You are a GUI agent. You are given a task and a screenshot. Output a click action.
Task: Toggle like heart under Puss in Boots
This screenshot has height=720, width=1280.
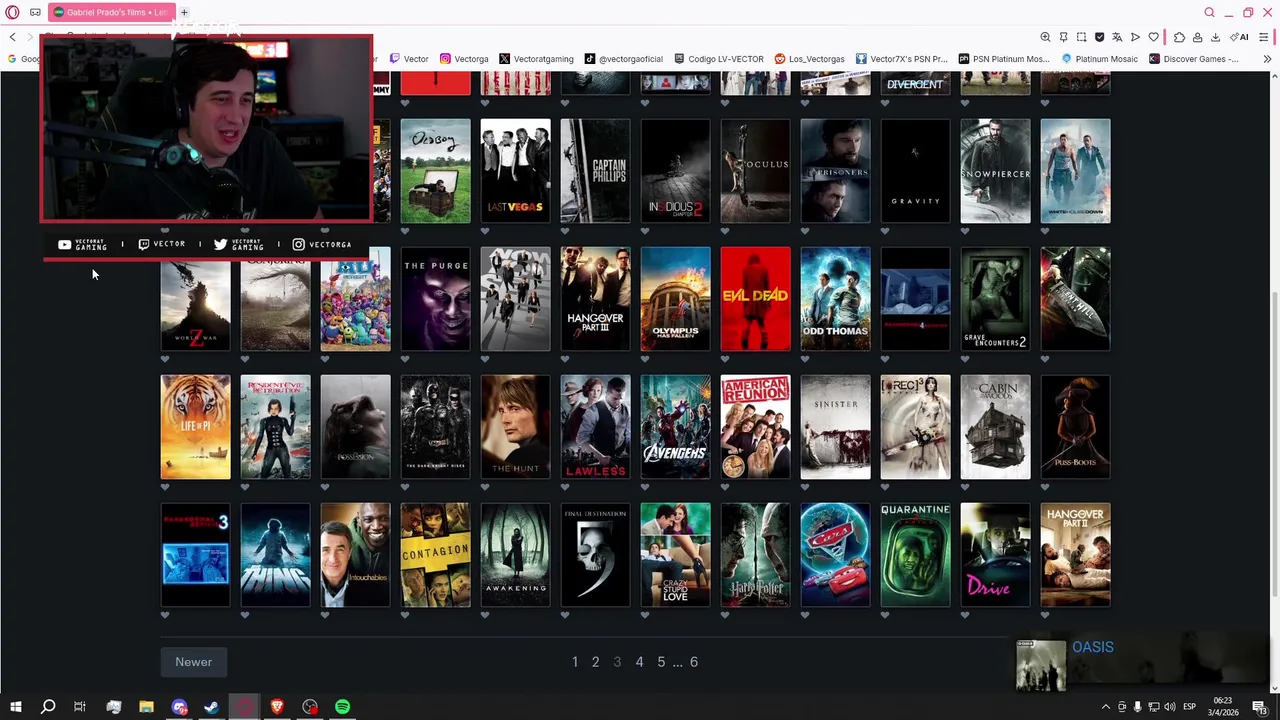pyautogui.click(x=1045, y=487)
